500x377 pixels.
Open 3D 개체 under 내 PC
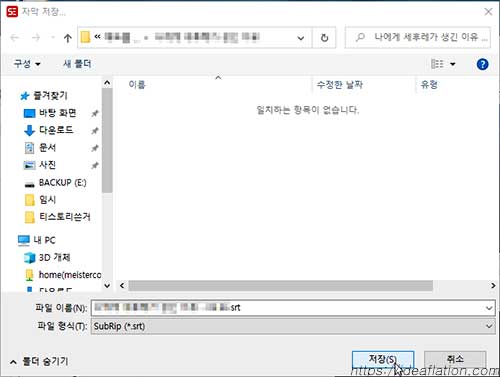point(47,257)
